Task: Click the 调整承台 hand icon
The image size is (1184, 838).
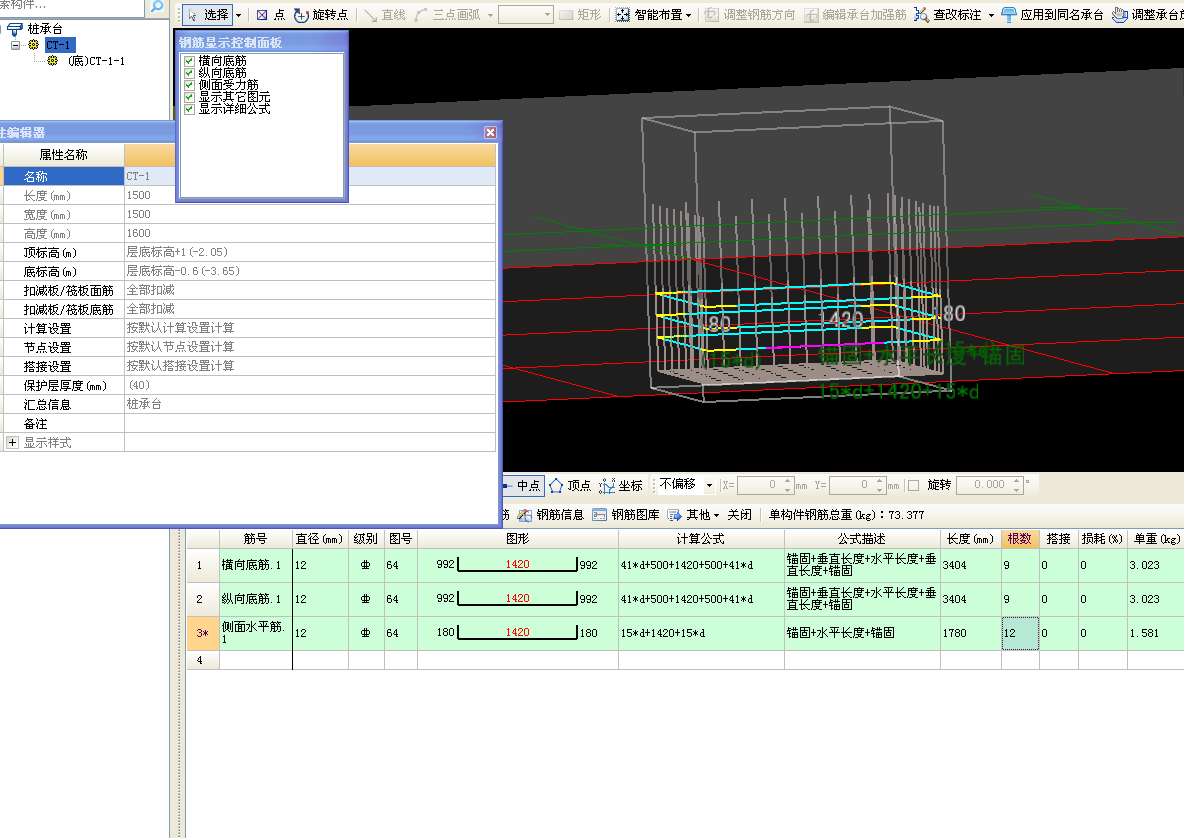Action: pos(1120,14)
